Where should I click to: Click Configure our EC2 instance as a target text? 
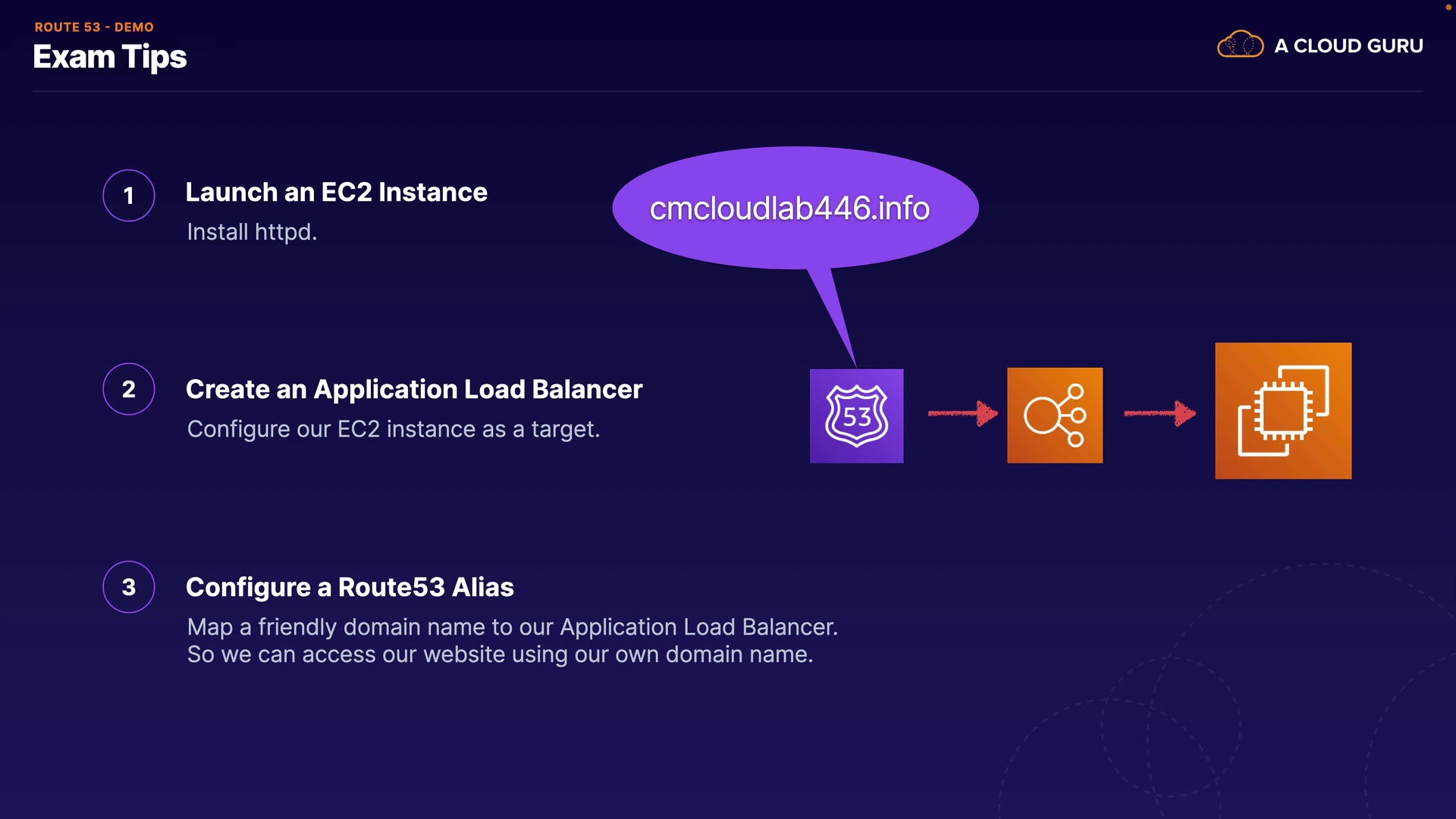pos(394,429)
